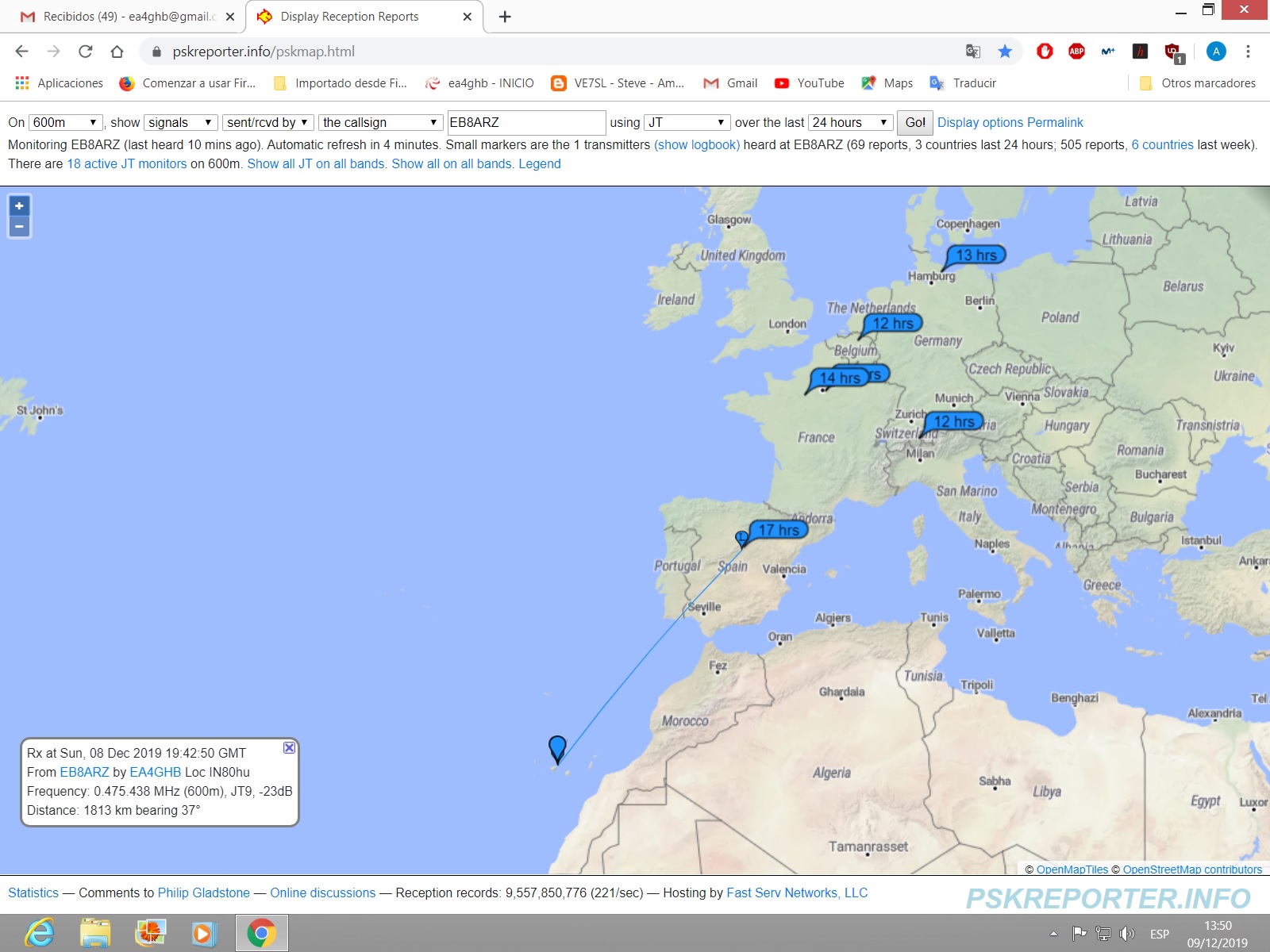Image resolution: width=1270 pixels, height=952 pixels.
Task: Click the volume icon in system tray
Action: pos(1127,934)
